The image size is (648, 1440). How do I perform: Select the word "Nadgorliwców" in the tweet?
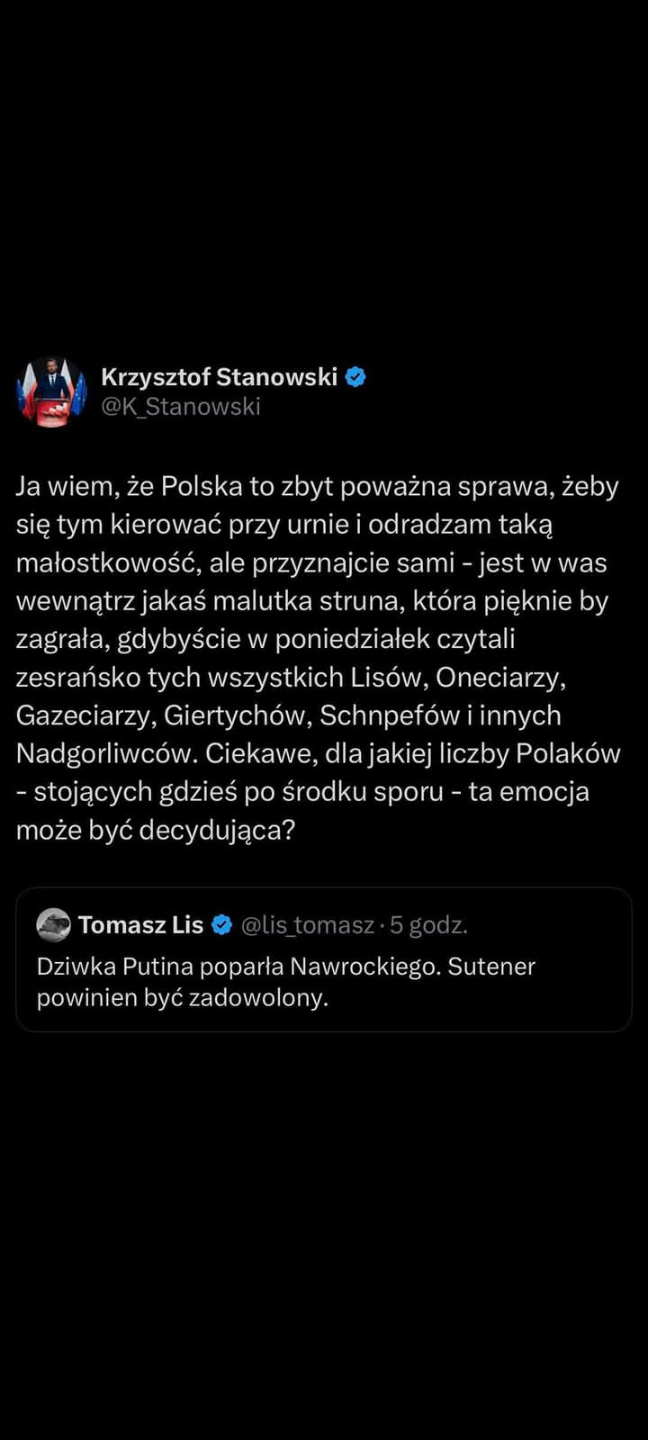106,753
